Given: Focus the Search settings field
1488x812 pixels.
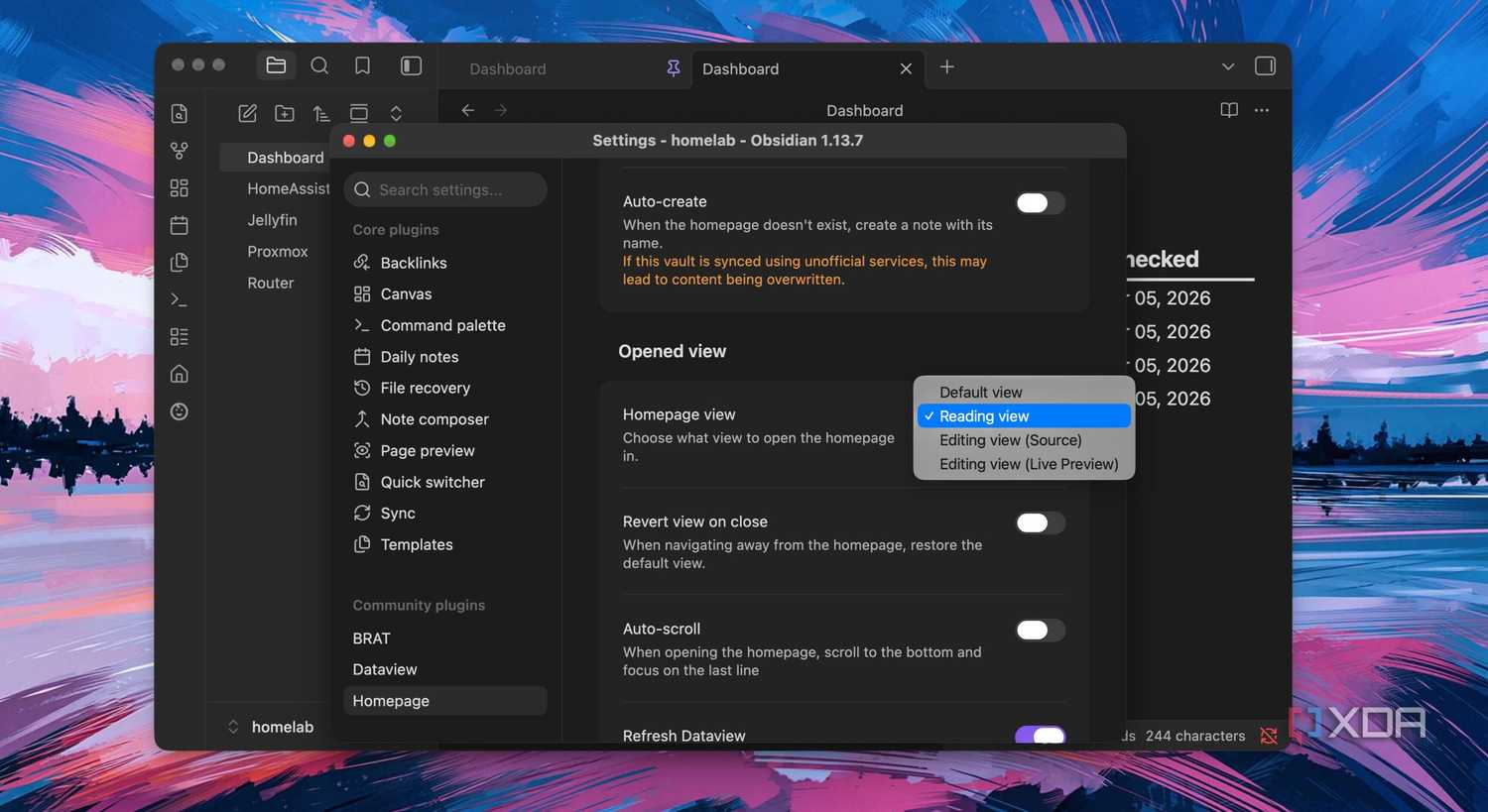Looking at the screenshot, I should (x=445, y=189).
